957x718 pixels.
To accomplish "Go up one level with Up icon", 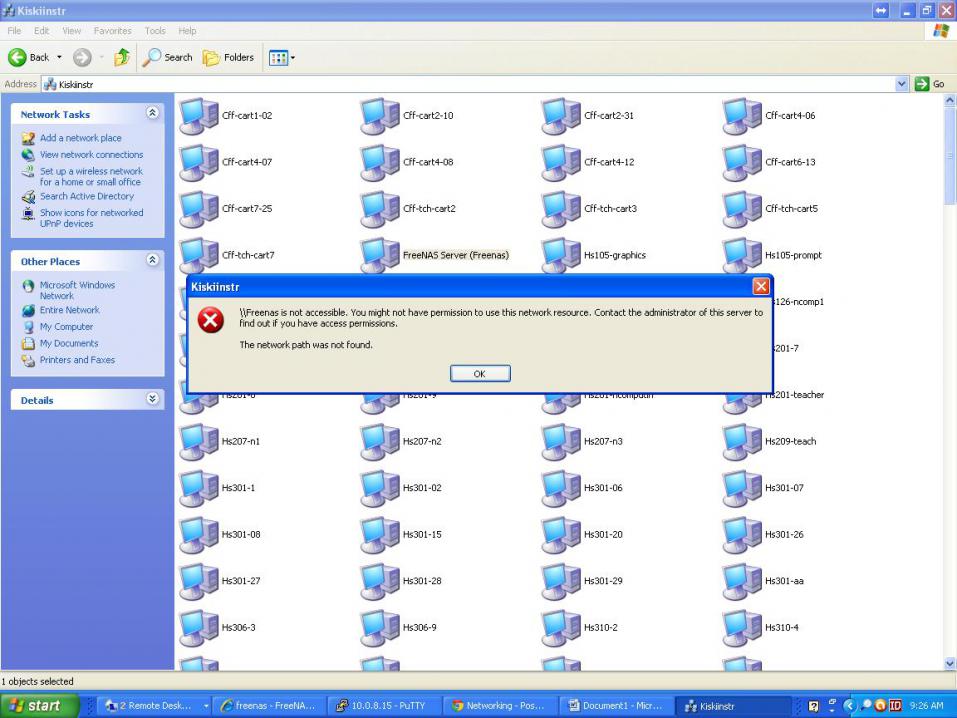I will coord(122,57).
